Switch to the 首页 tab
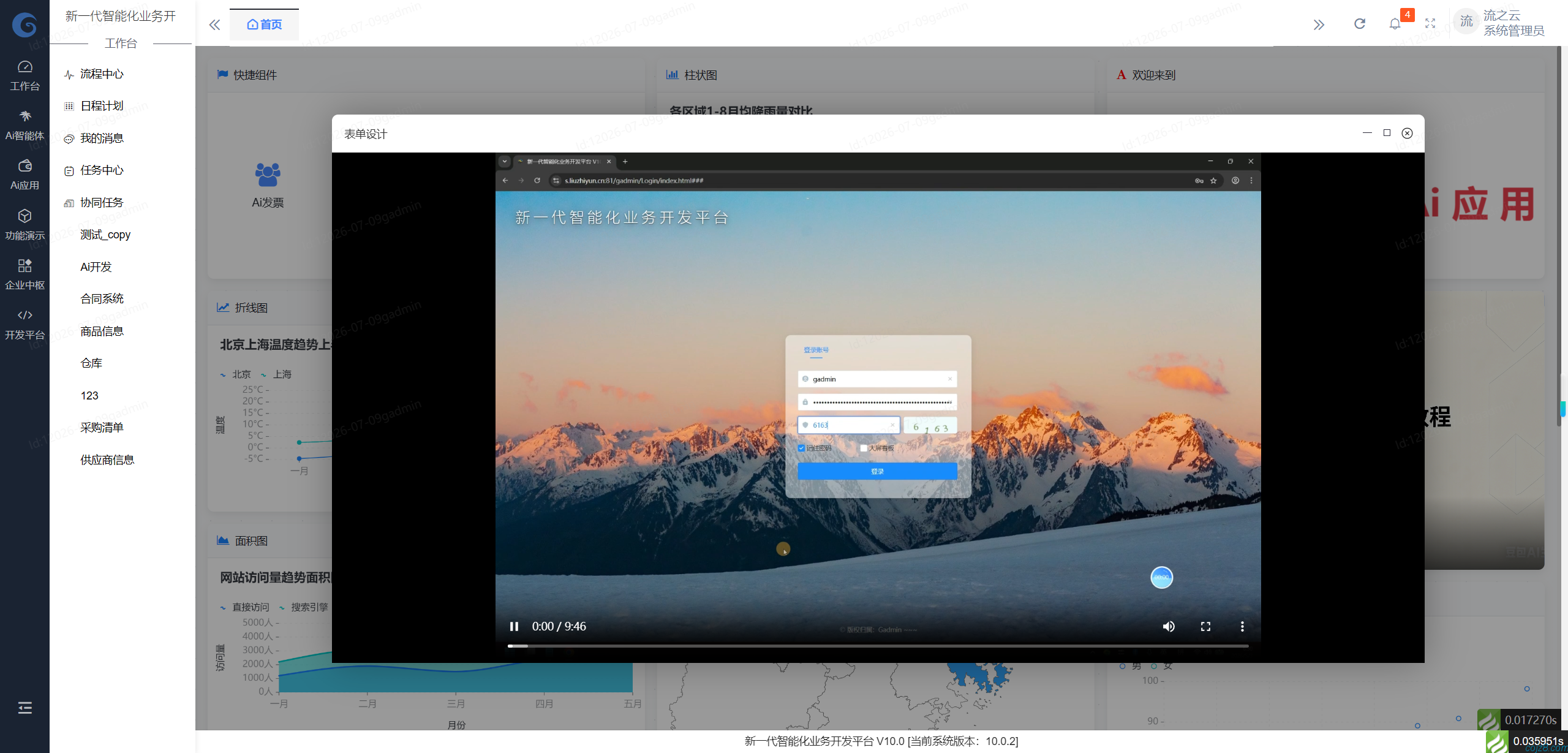The height and width of the screenshot is (753, 1568). 265,25
